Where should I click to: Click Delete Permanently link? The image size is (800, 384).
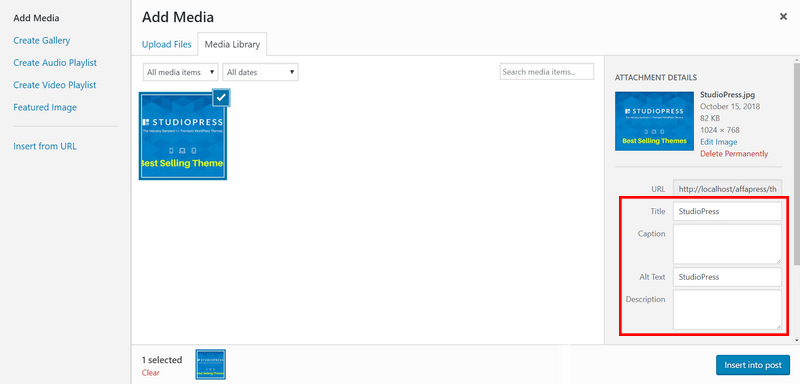click(734, 153)
